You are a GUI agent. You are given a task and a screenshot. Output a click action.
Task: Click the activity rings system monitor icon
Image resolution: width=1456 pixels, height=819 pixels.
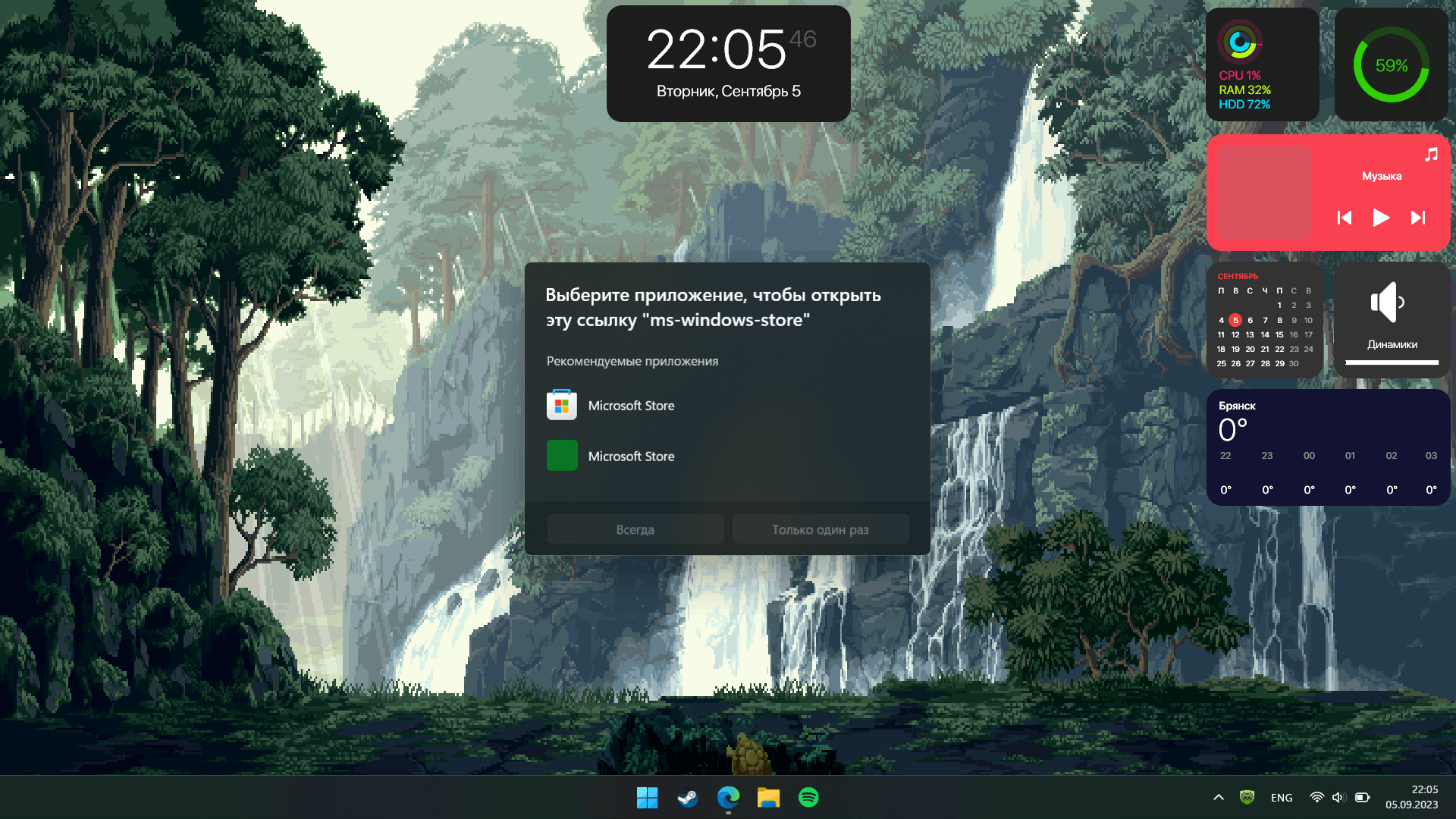pos(1240,42)
